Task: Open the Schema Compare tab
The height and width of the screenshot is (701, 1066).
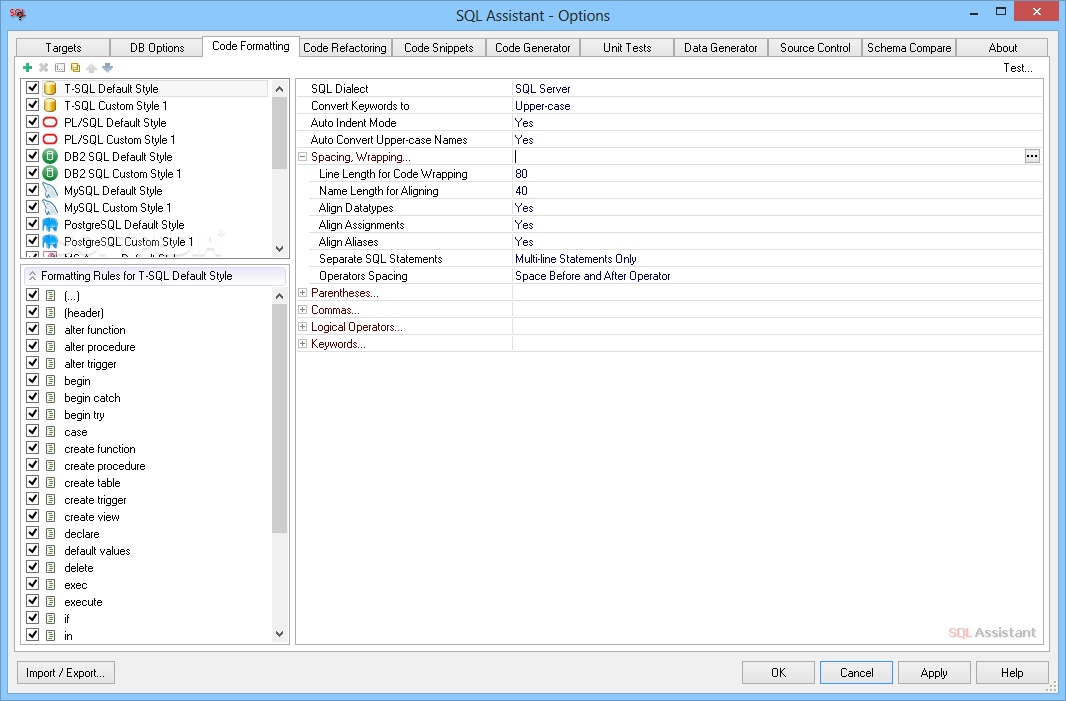Action: click(x=909, y=48)
